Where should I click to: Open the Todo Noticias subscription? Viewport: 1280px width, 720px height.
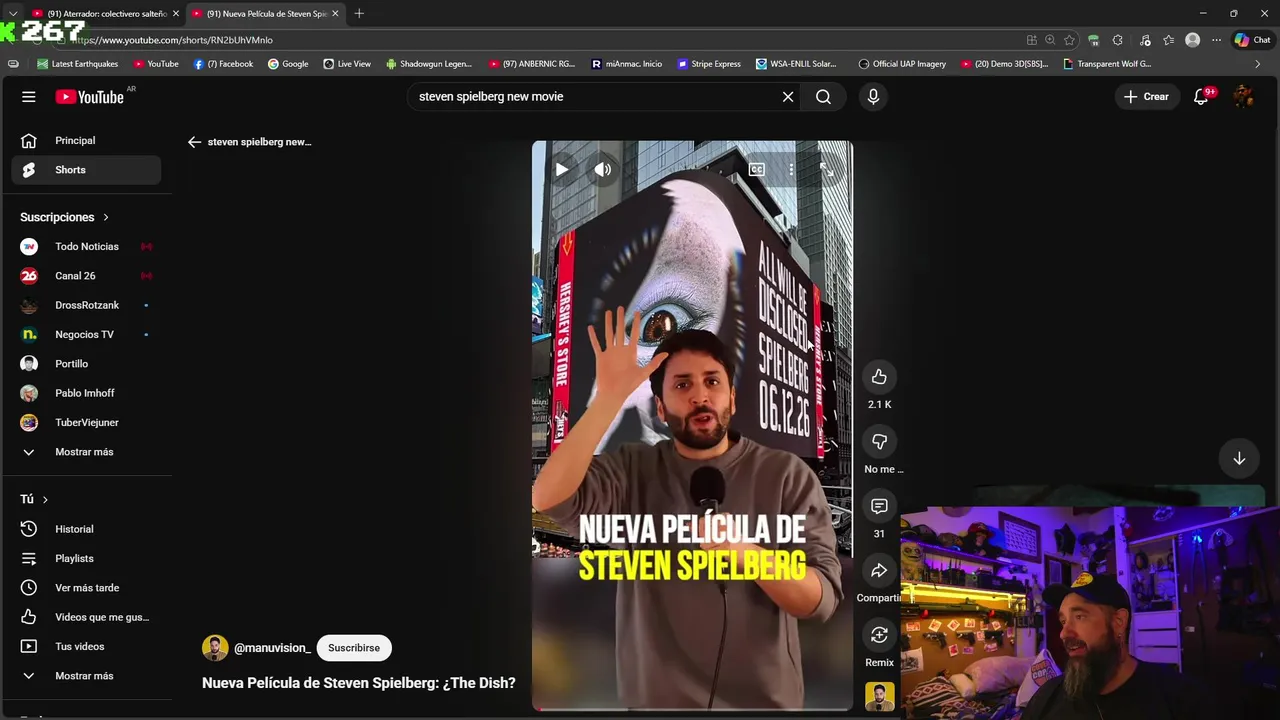coord(86,247)
